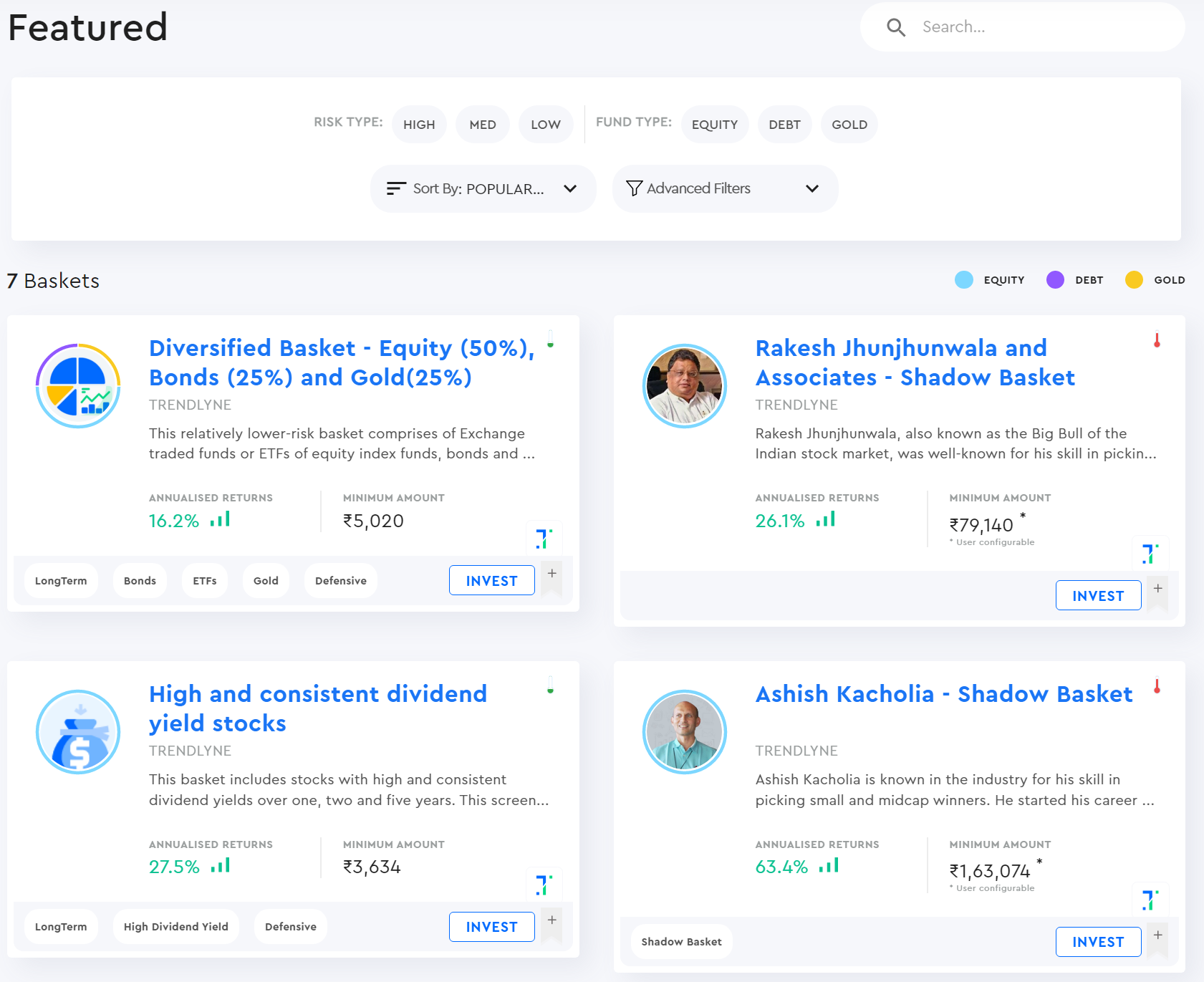The height and width of the screenshot is (982, 1204).
Task: Select the Bonds tag
Action: click(140, 580)
